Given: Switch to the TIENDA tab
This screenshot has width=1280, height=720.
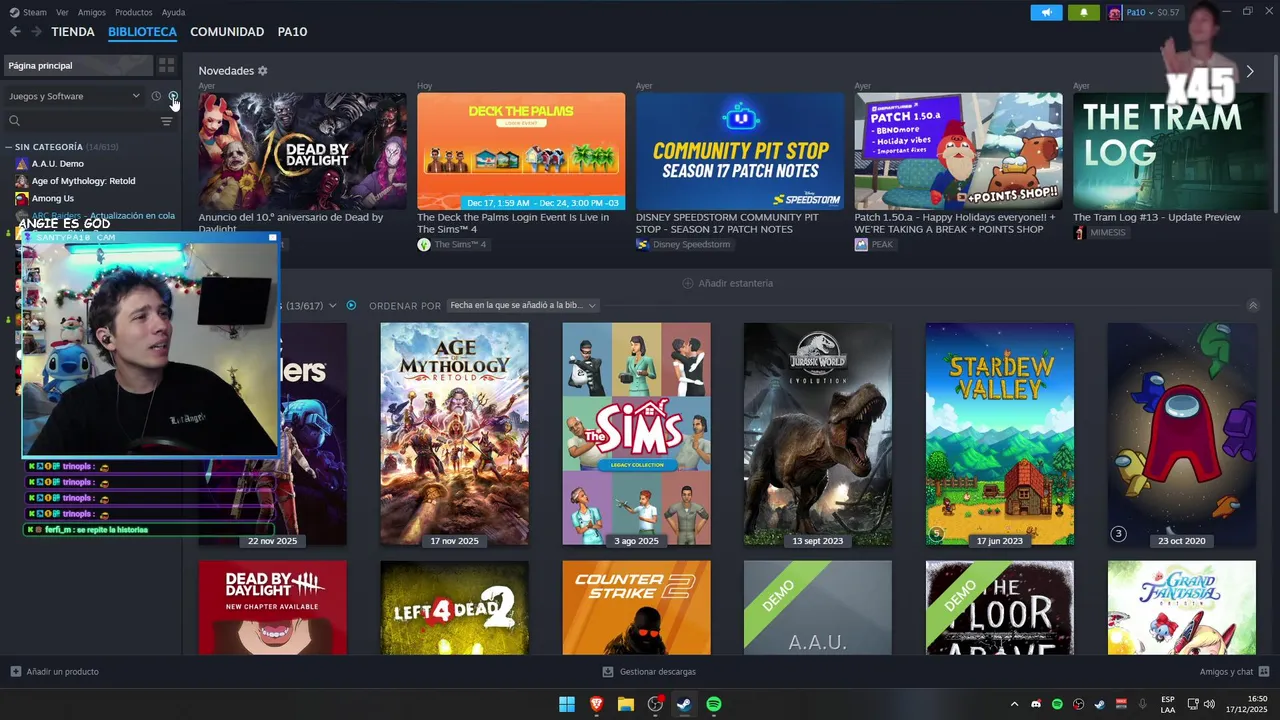Looking at the screenshot, I should tap(73, 32).
